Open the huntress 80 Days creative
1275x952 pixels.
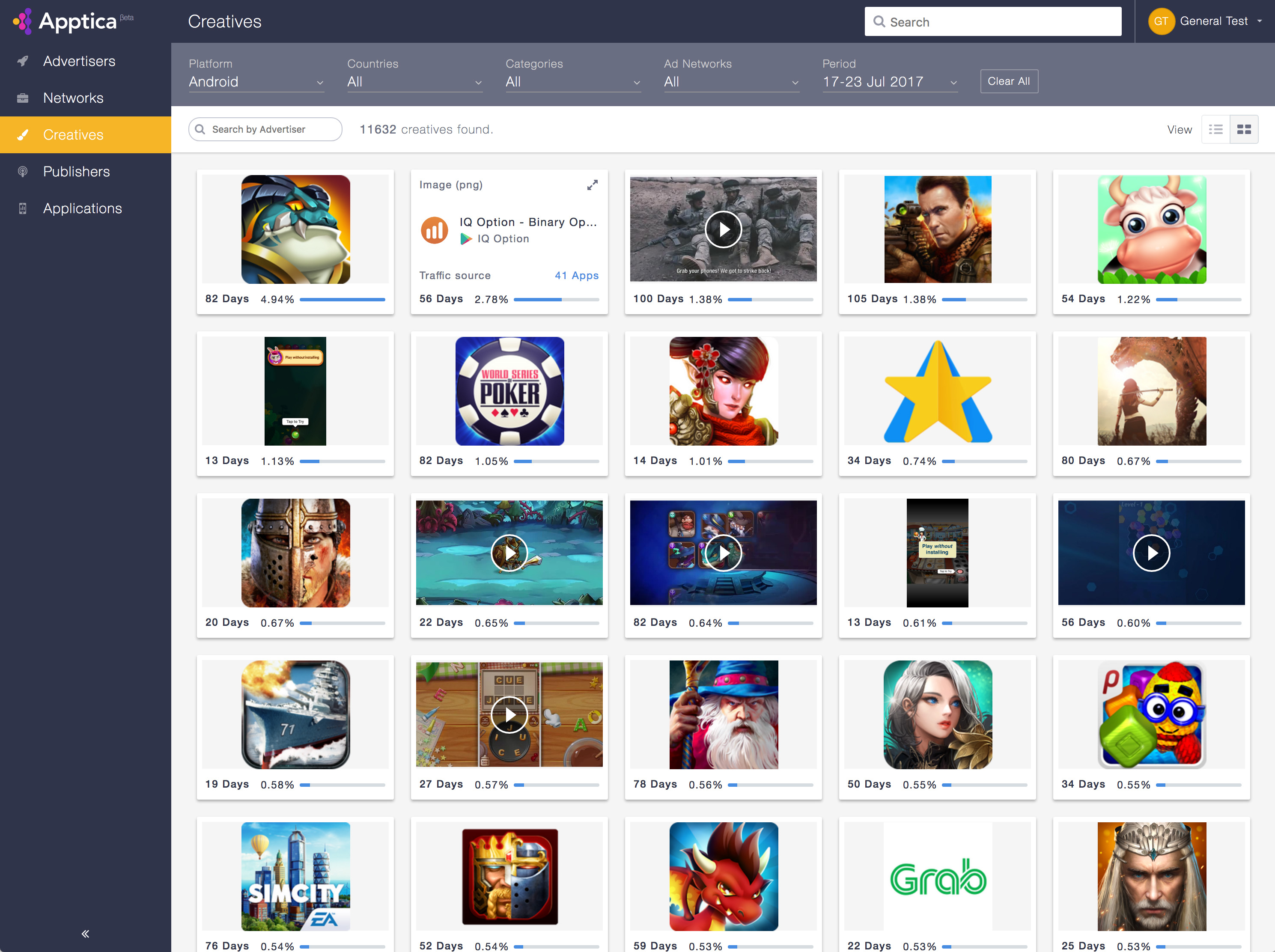[1151, 391]
